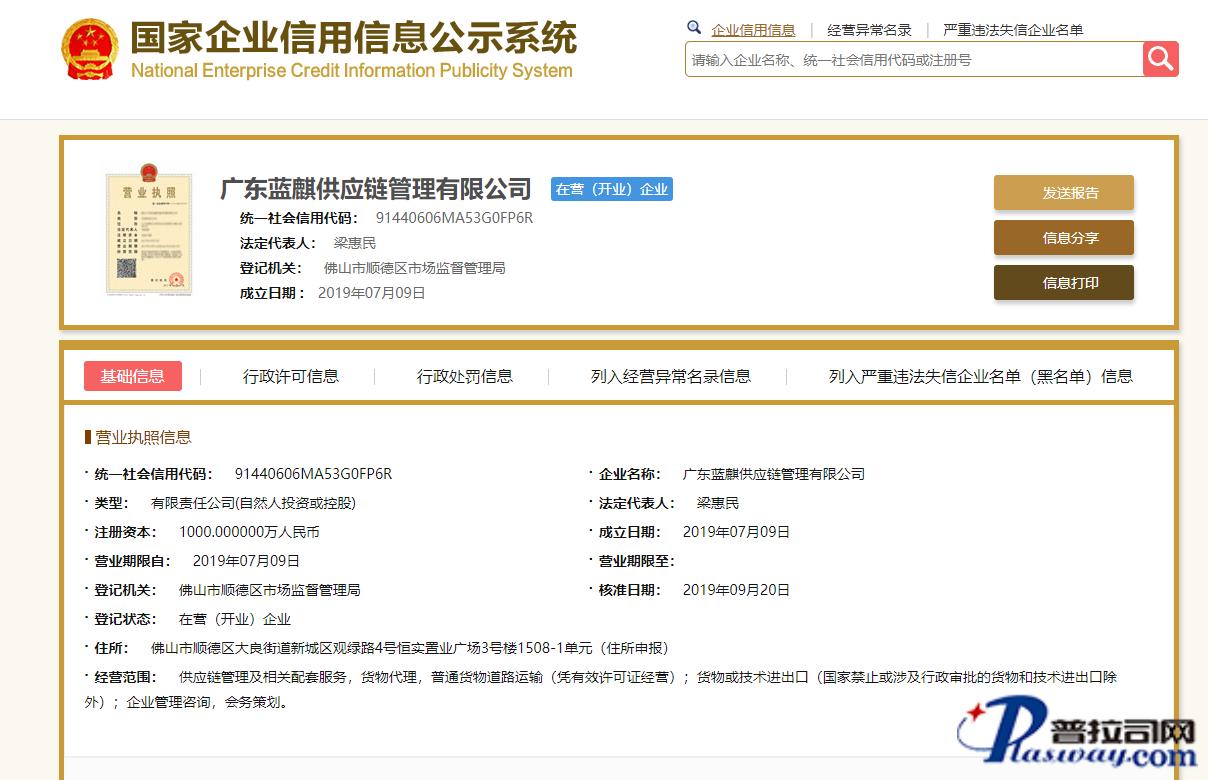Open the 行政处罚信息 tab
The height and width of the screenshot is (780, 1208).
point(464,376)
